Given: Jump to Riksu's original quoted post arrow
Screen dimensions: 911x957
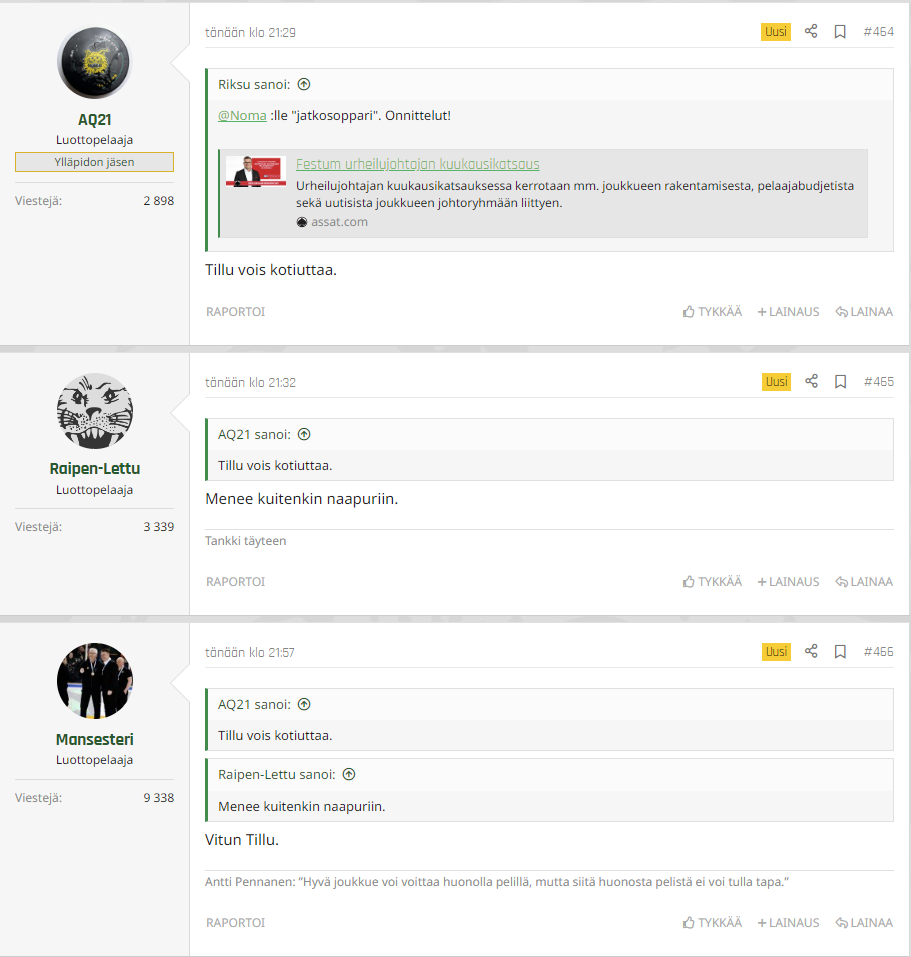Looking at the screenshot, I should 304,84.
